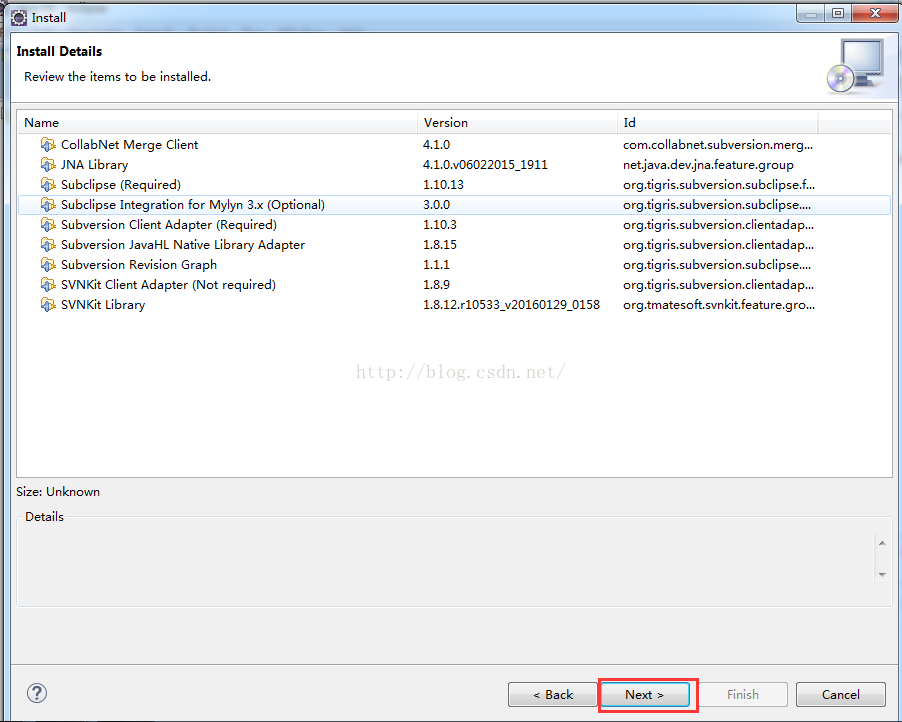Close the Install window

(875, 13)
